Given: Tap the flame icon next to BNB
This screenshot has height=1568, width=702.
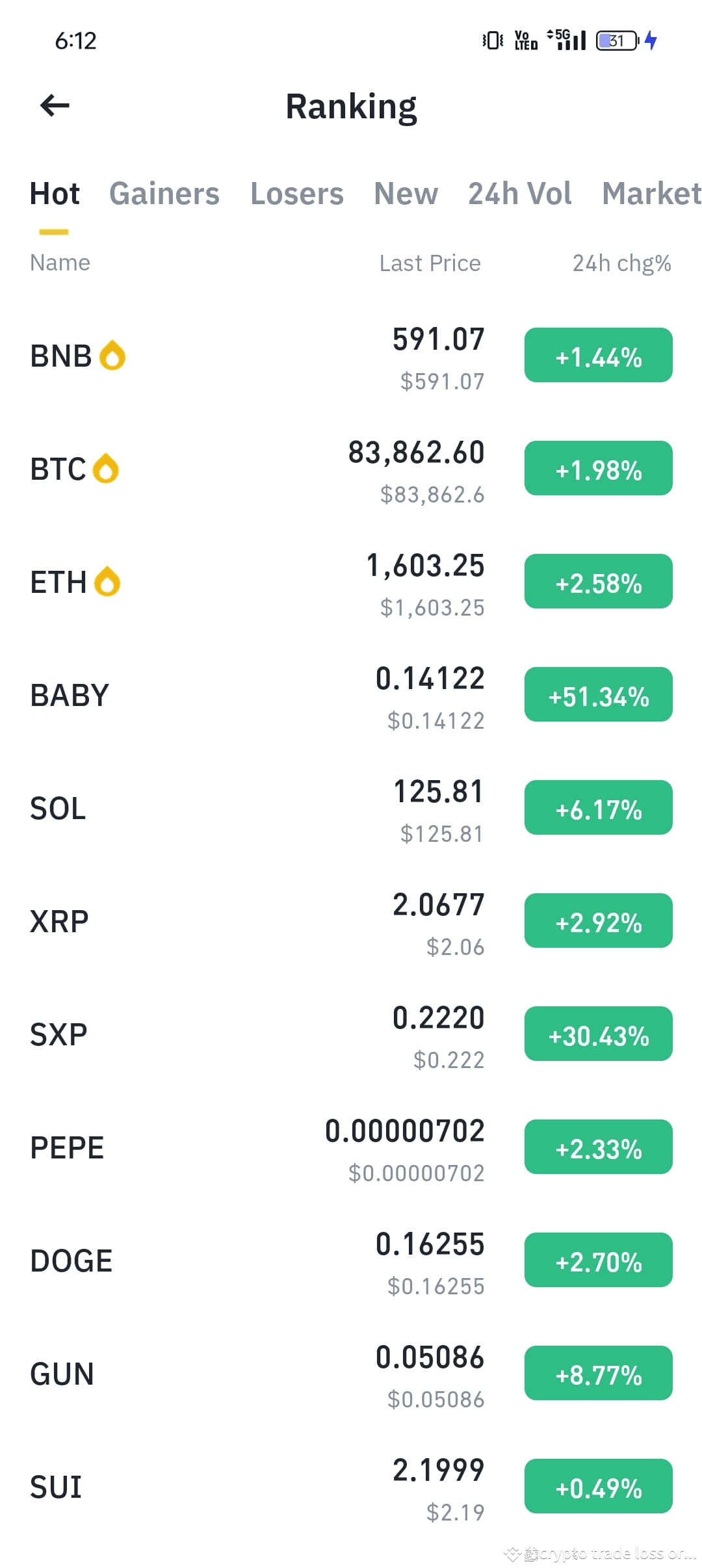Looking at the screenshot, I should coord(112,356).
